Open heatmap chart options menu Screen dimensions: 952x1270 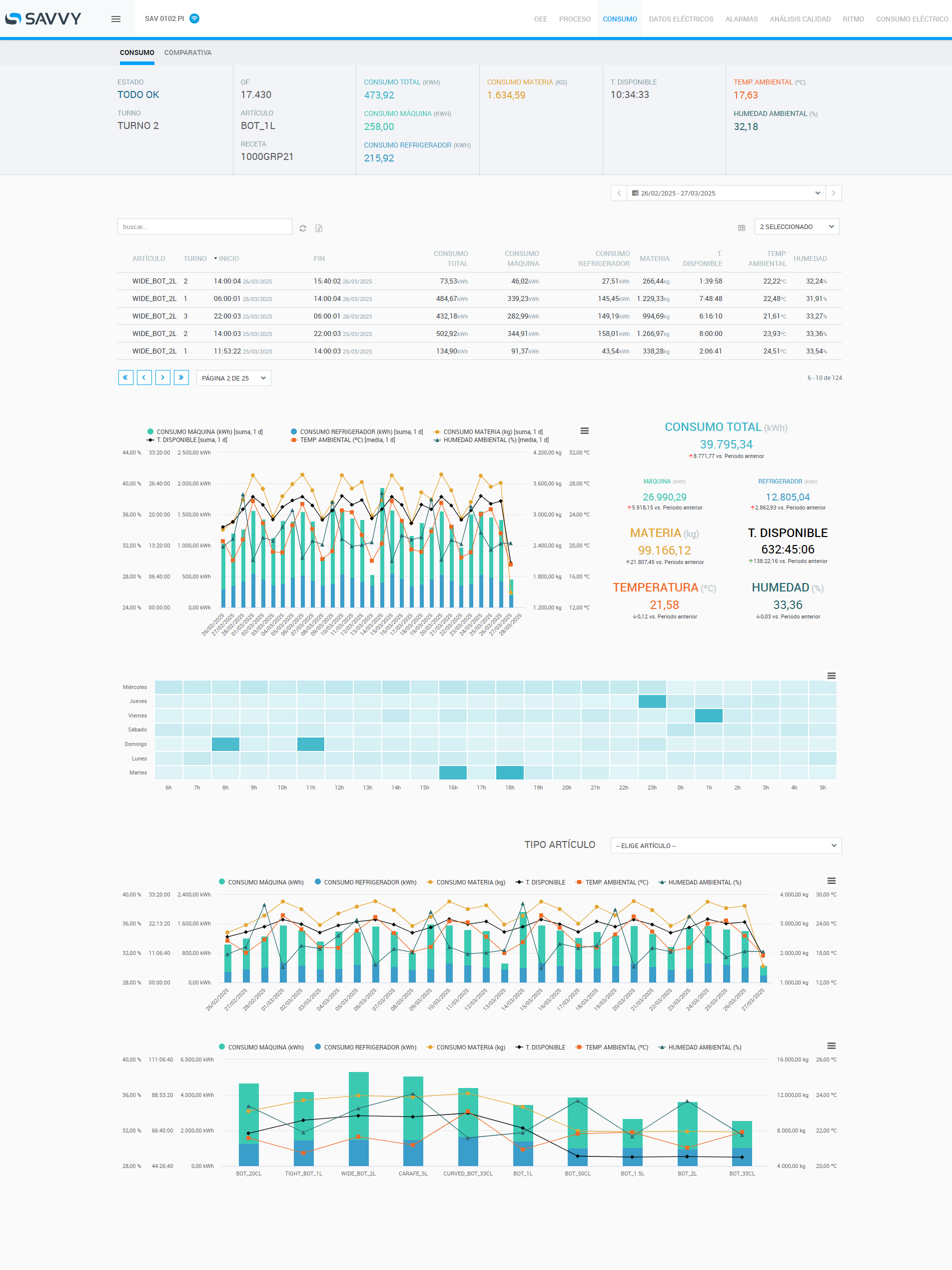[831, 676]
